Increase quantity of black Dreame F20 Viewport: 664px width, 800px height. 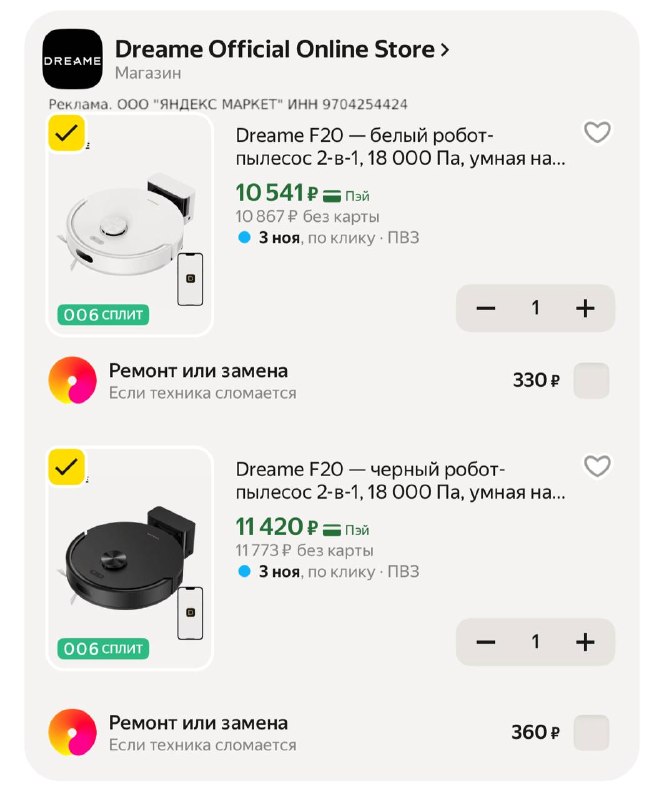tap(585, 642)
